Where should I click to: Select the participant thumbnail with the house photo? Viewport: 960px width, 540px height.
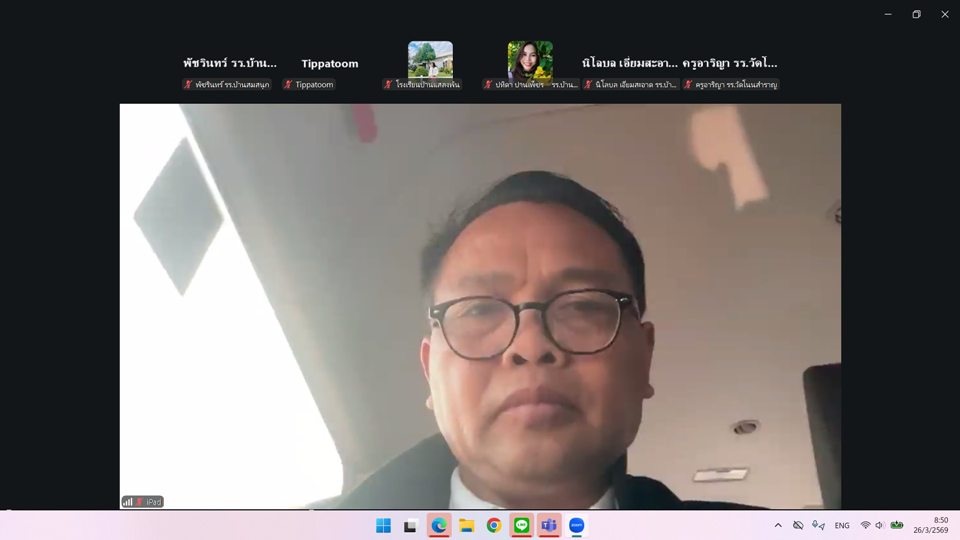pos(430,60)
